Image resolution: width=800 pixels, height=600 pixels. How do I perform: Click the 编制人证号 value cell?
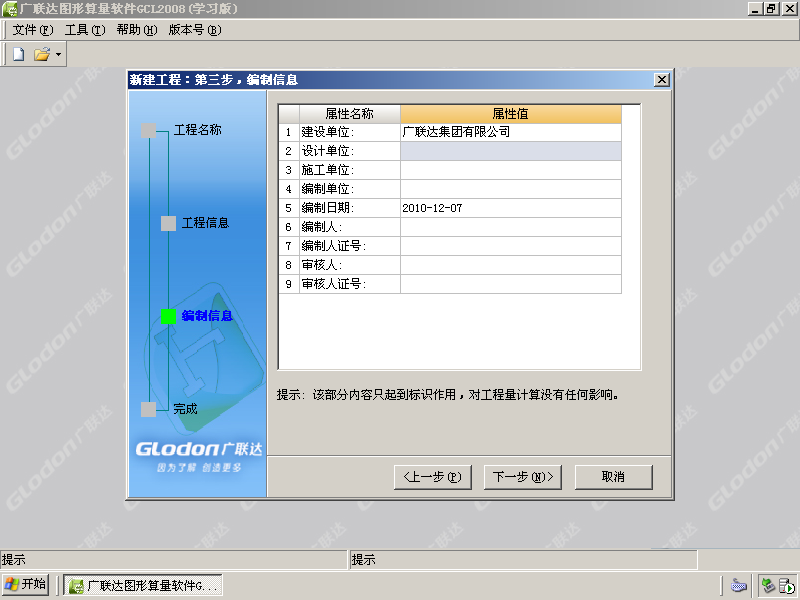511,246
